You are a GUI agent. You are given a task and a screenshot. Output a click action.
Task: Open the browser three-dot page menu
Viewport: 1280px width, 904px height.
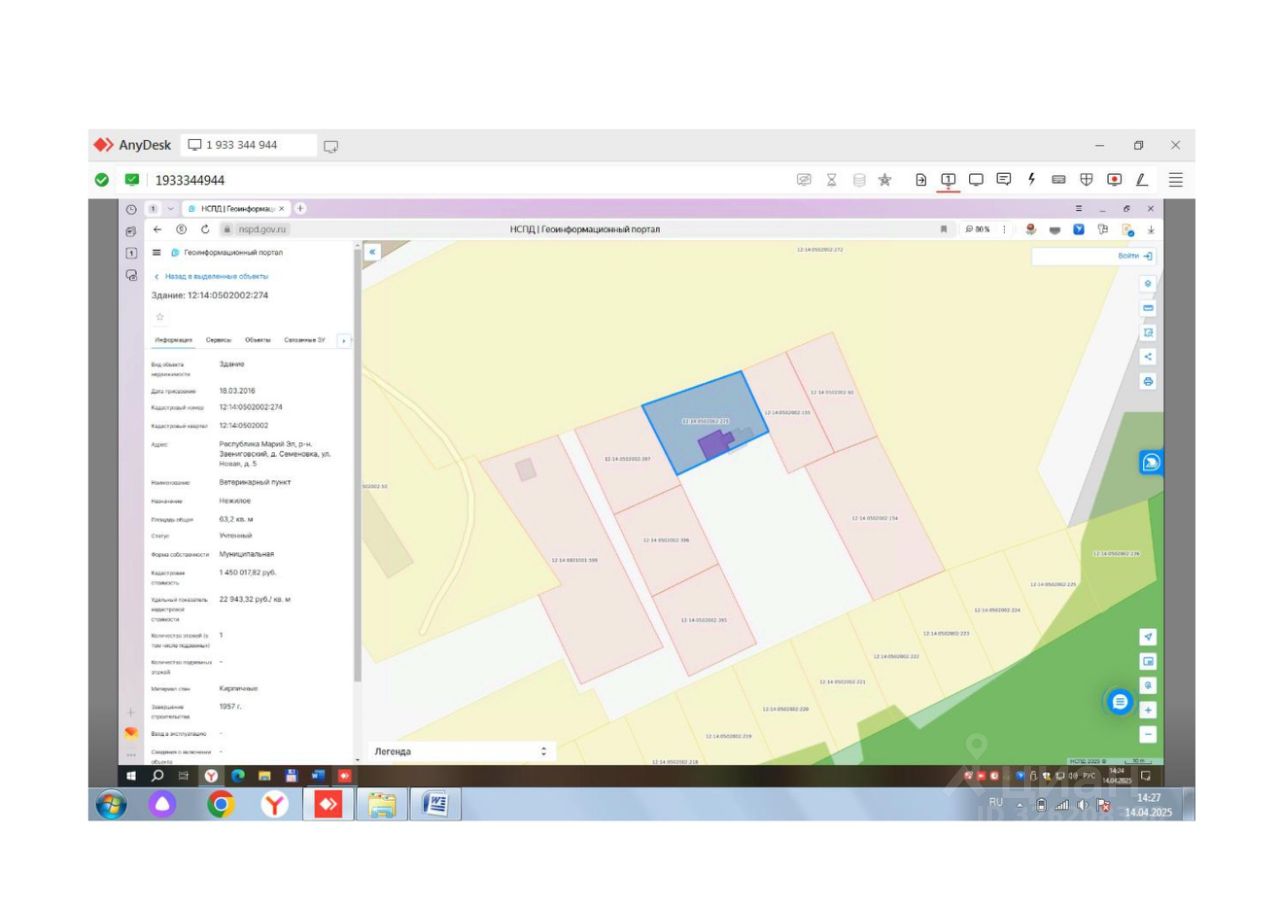point(1004,229)
